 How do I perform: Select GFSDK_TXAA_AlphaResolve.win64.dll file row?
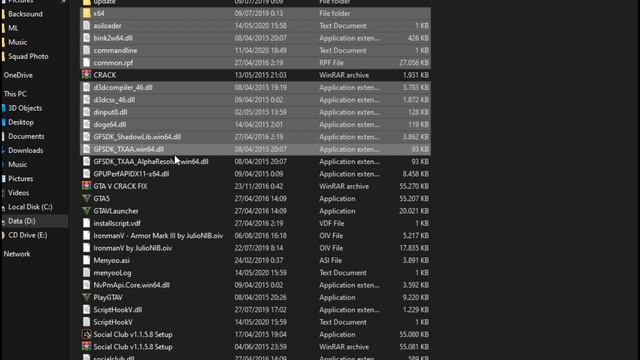tap(256, 162)
